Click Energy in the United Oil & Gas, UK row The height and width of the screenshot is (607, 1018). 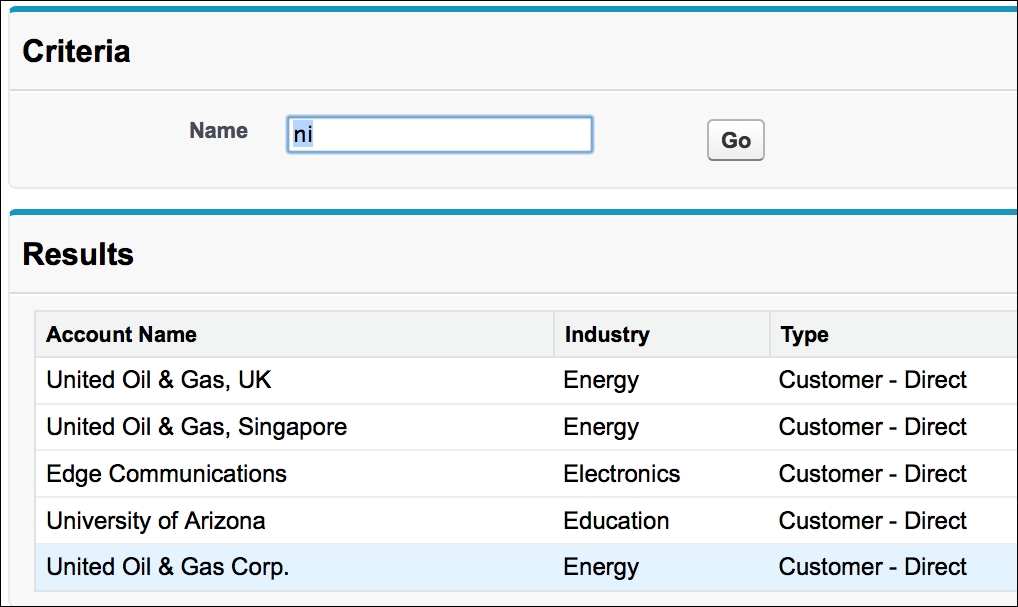[601, 381]
